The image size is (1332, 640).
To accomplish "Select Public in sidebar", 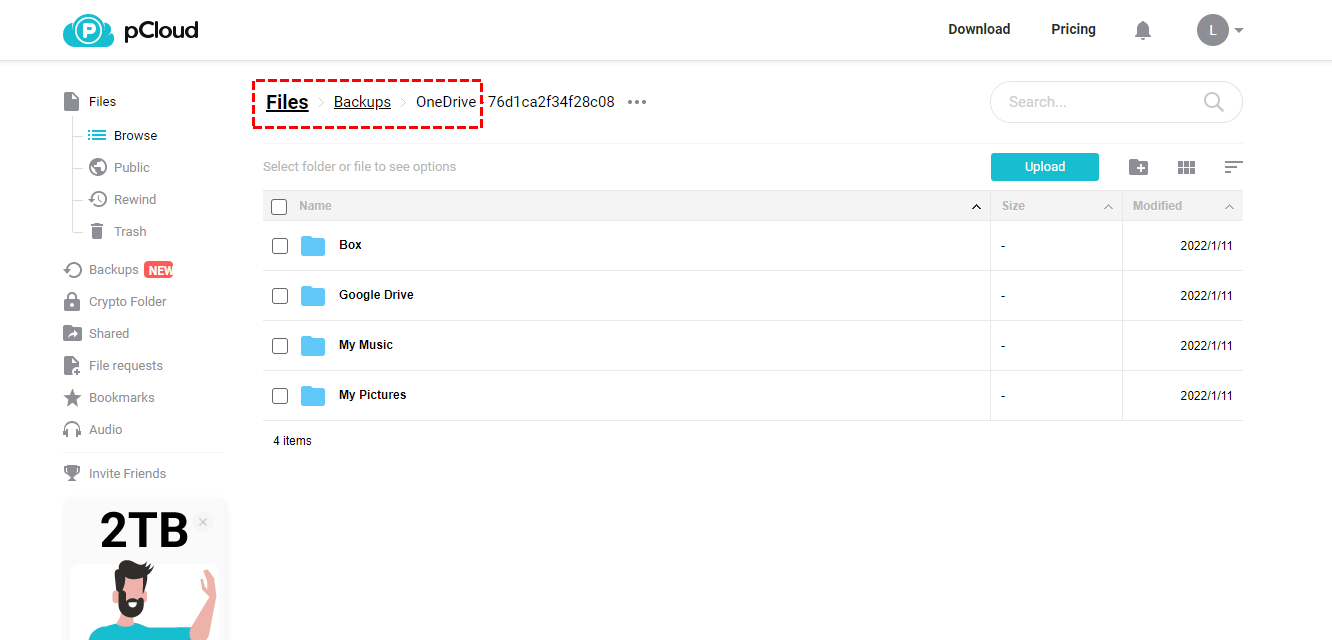I will (132, 168).
